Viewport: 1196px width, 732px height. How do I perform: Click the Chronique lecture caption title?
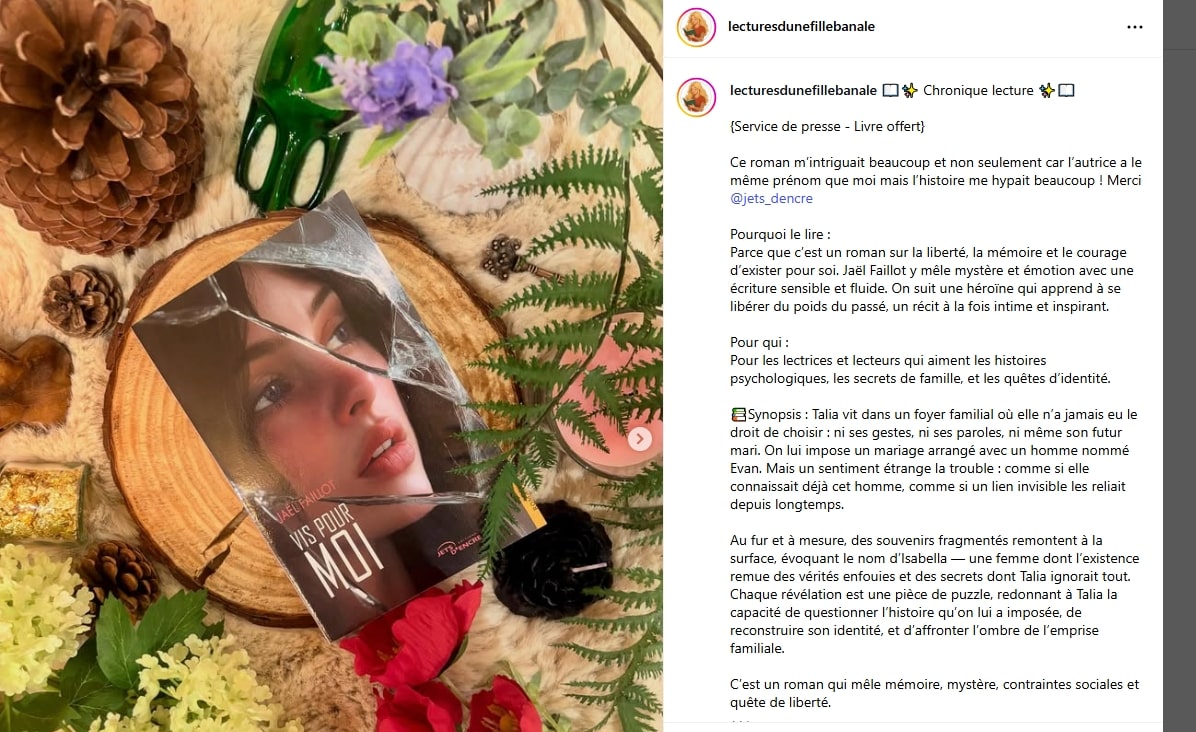click(x=978, y=91)
